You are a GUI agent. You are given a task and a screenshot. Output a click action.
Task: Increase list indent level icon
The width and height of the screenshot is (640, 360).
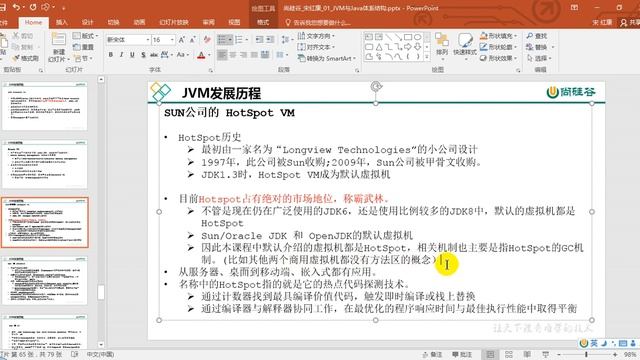click(270, 40)
